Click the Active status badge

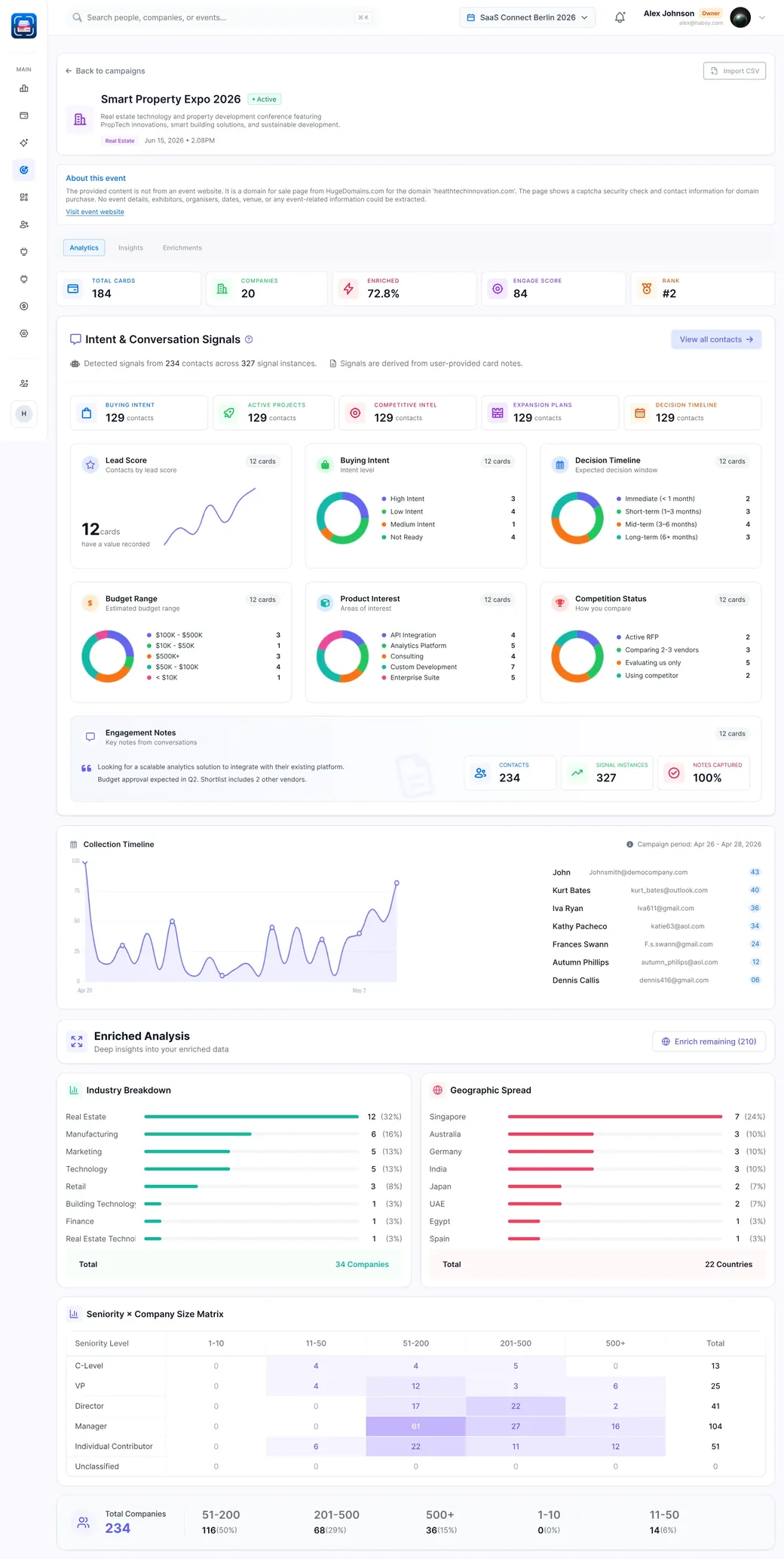click(x=265, y=100)
